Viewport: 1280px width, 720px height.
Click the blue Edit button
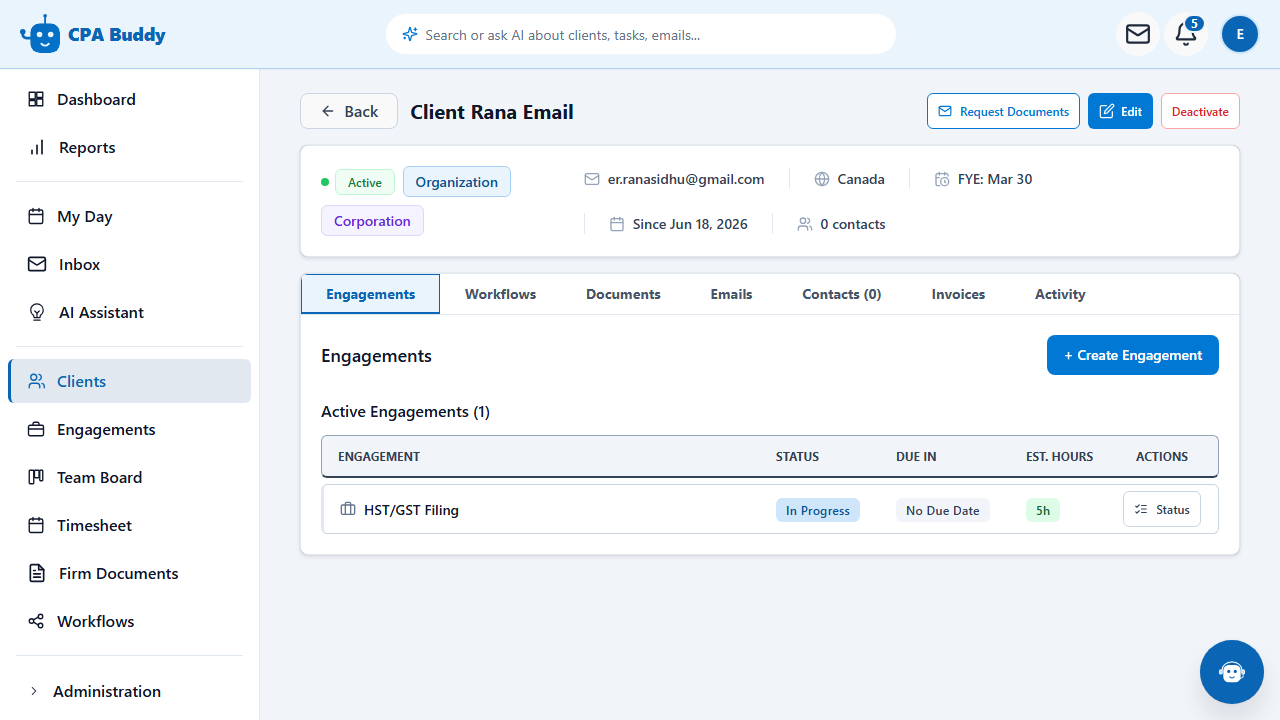1120,111
